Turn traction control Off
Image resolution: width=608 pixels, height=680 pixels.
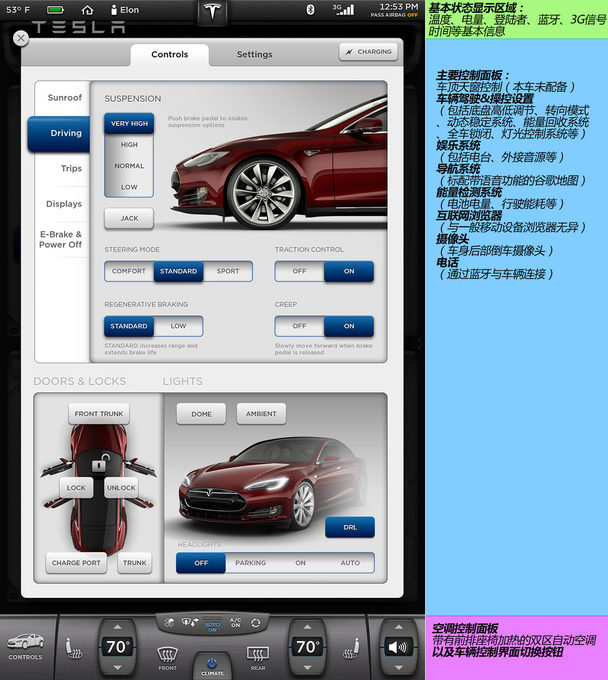299,271
